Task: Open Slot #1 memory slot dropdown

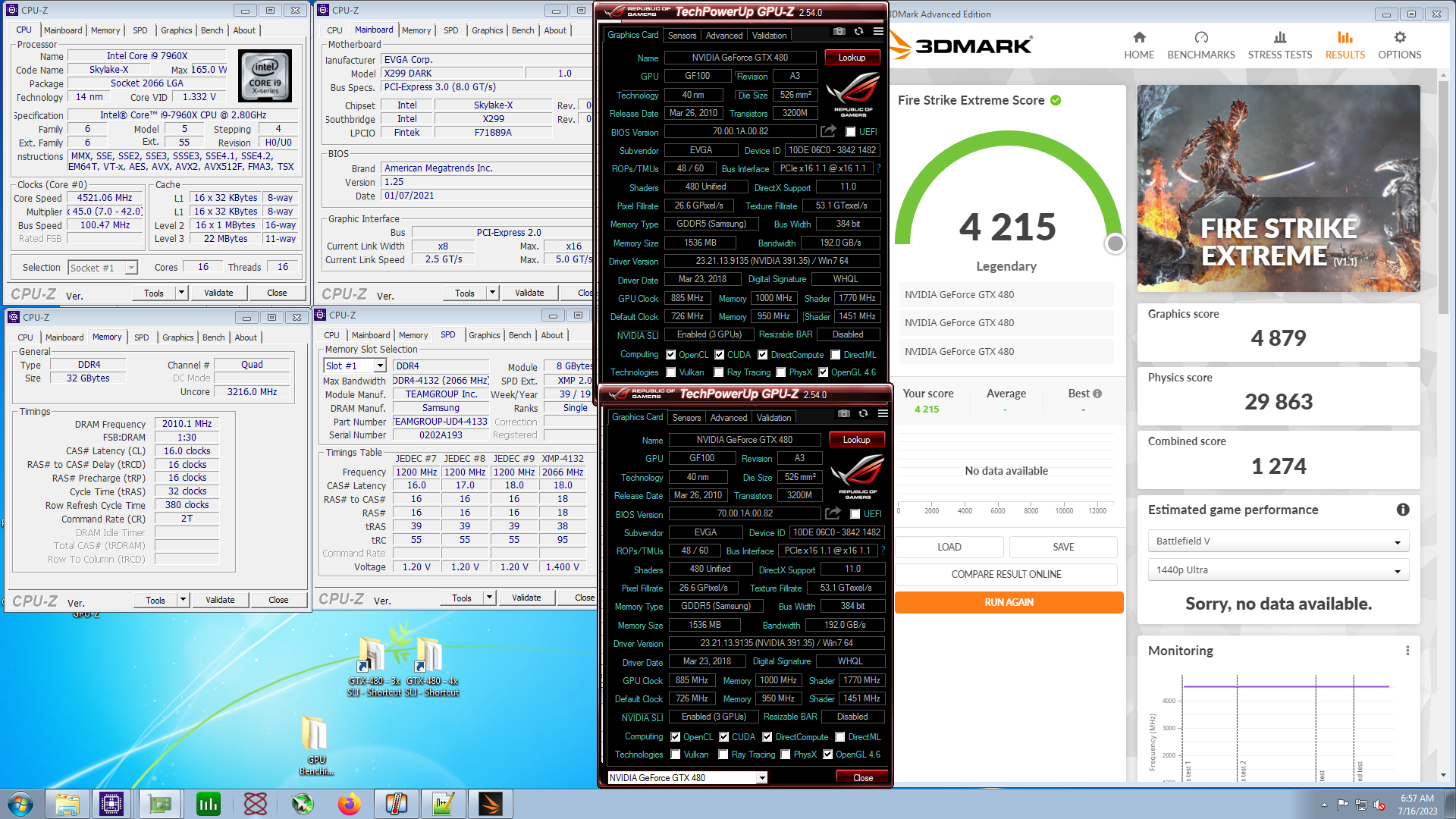Action: 356,366
